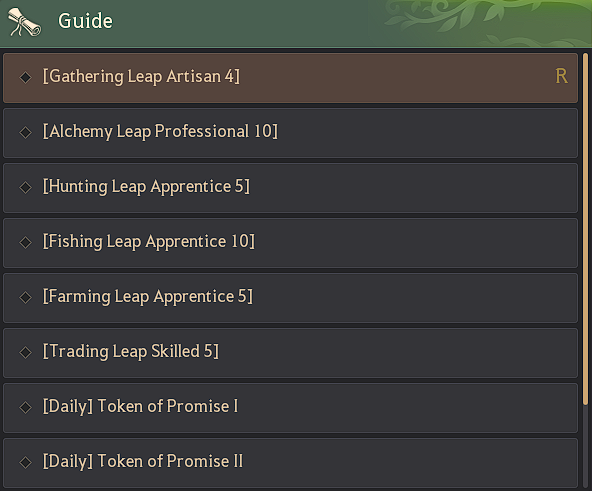
Task: Click the R marker on Gathering Leap Artisan 4
Action: click(561, 76)
